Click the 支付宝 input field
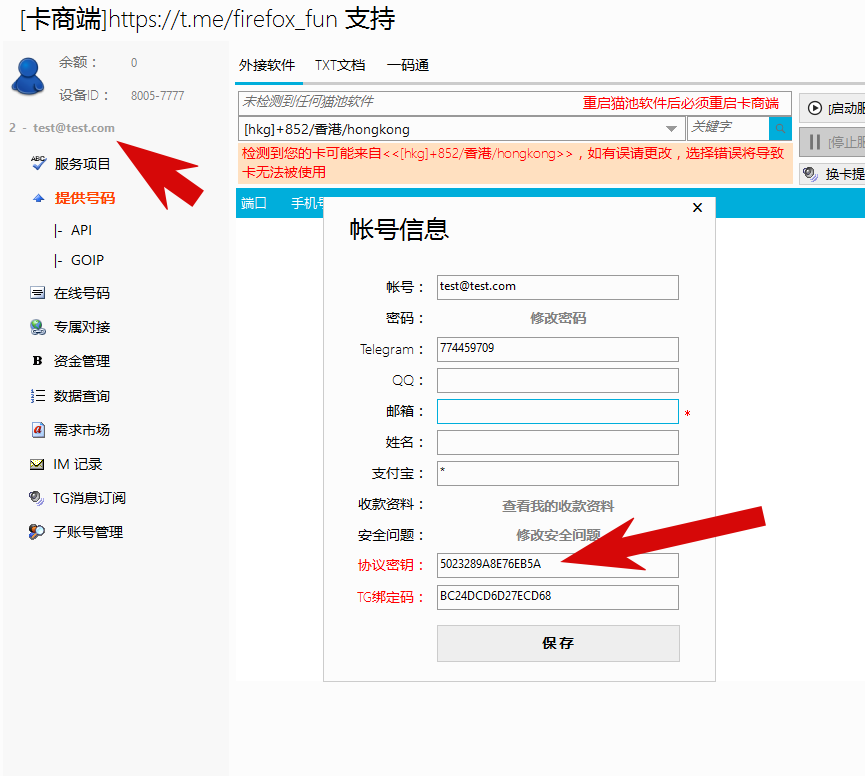 tap(558, 473)
